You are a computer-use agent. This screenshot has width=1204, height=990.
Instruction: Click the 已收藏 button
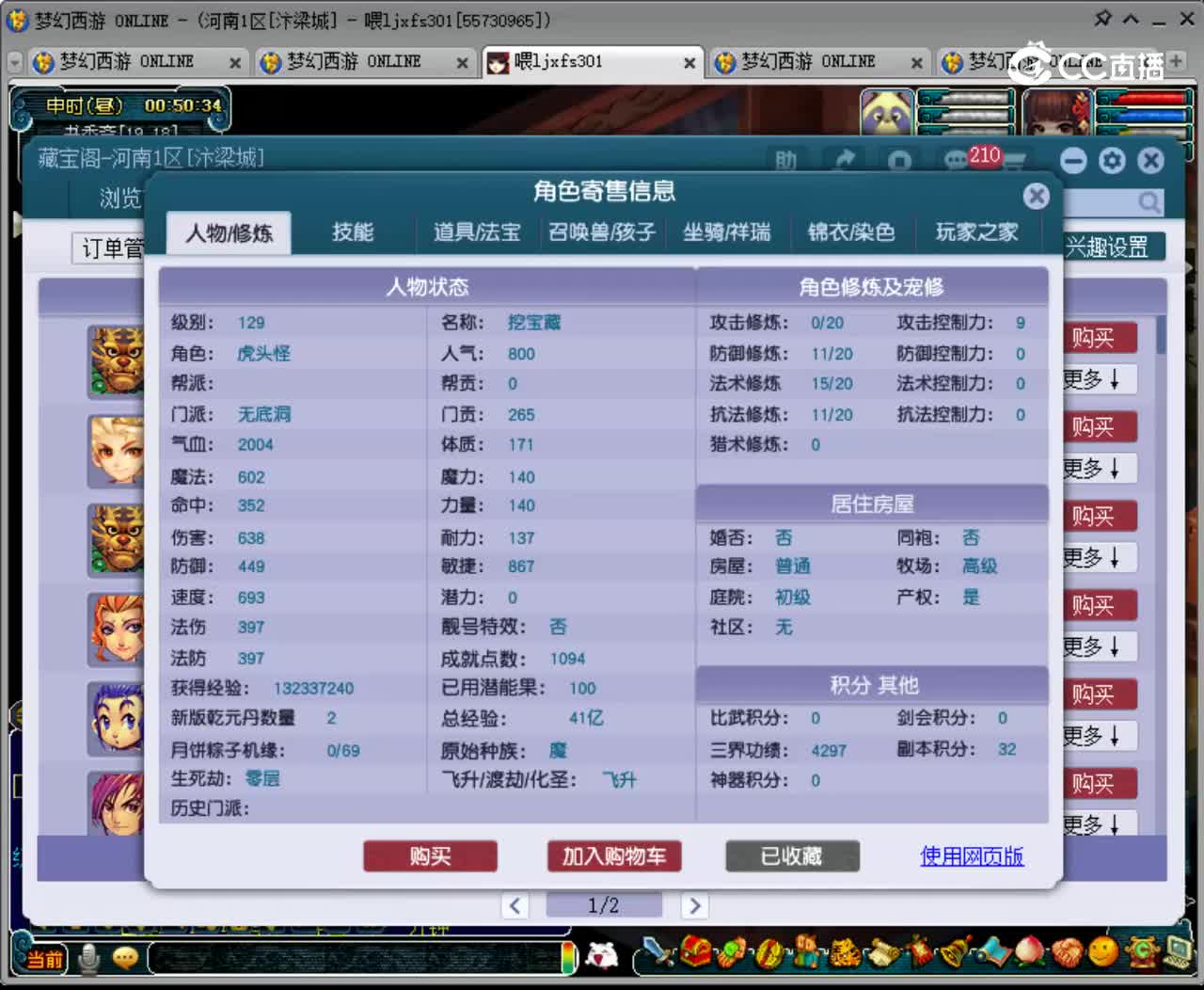point(792,856)
